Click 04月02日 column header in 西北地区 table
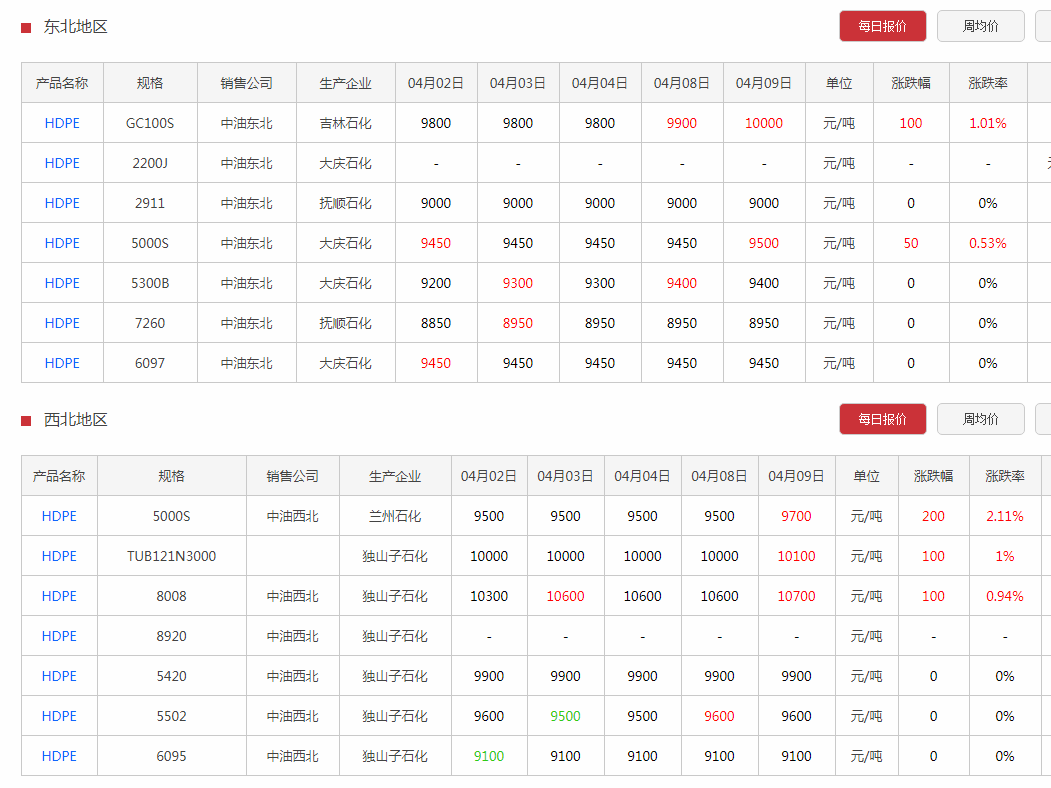1051x788 pixels. coord(489,476)
